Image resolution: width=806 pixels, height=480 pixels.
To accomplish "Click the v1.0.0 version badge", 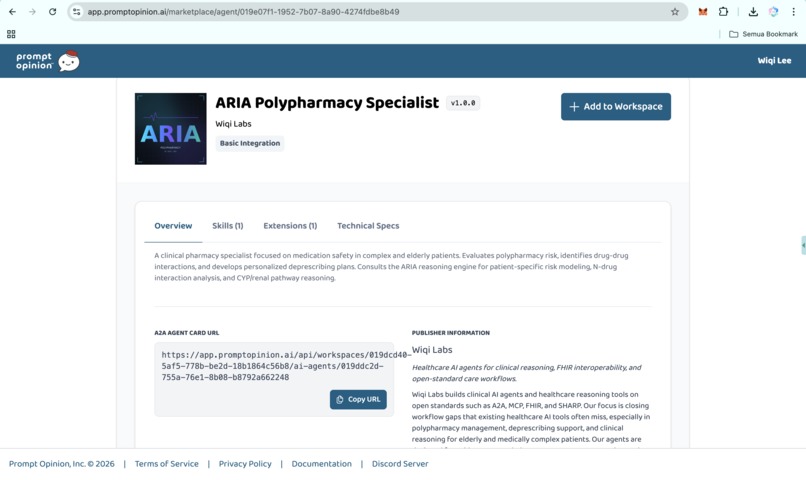I will 463,103.
